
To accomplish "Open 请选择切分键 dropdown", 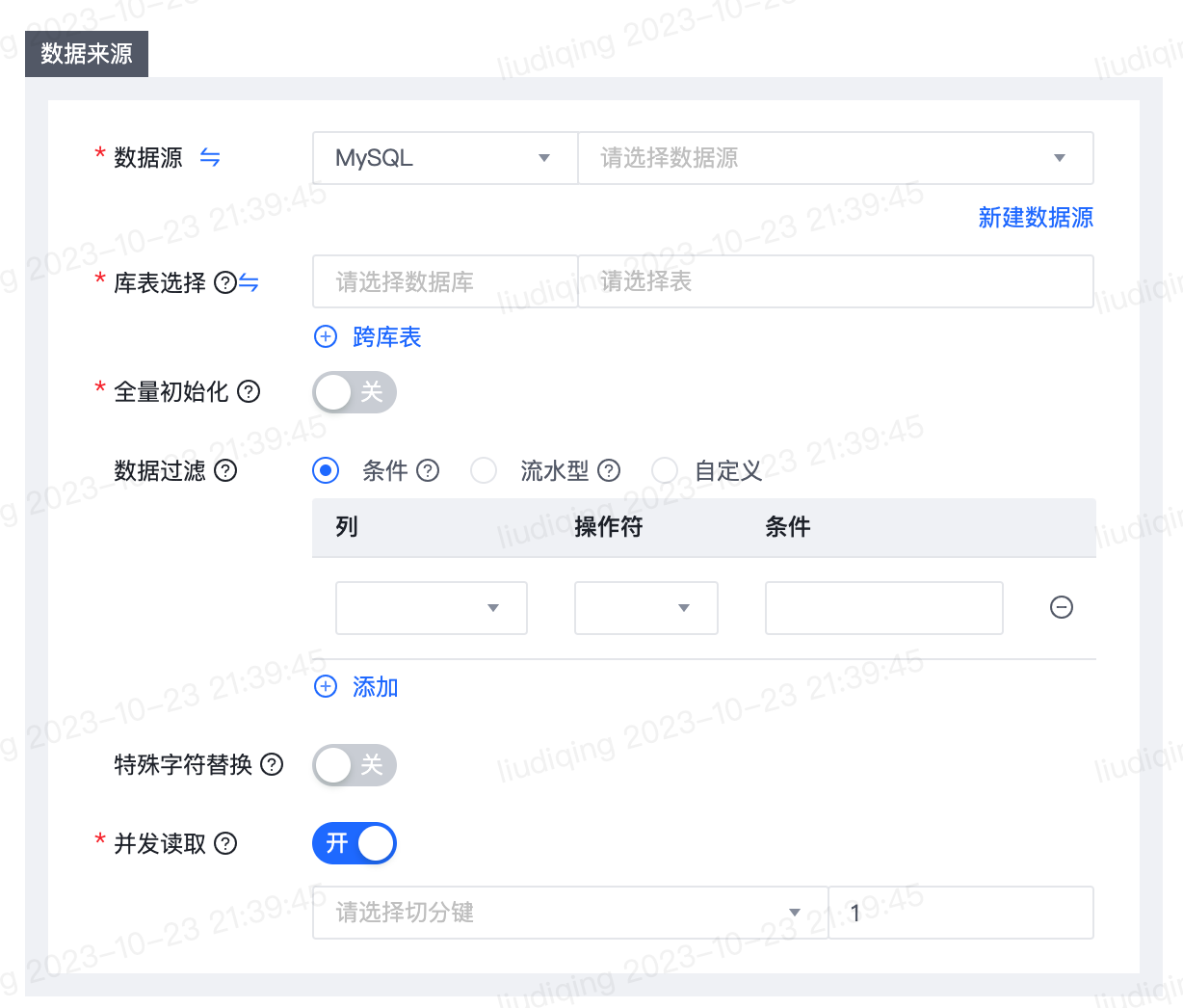I will click(570, 913).
